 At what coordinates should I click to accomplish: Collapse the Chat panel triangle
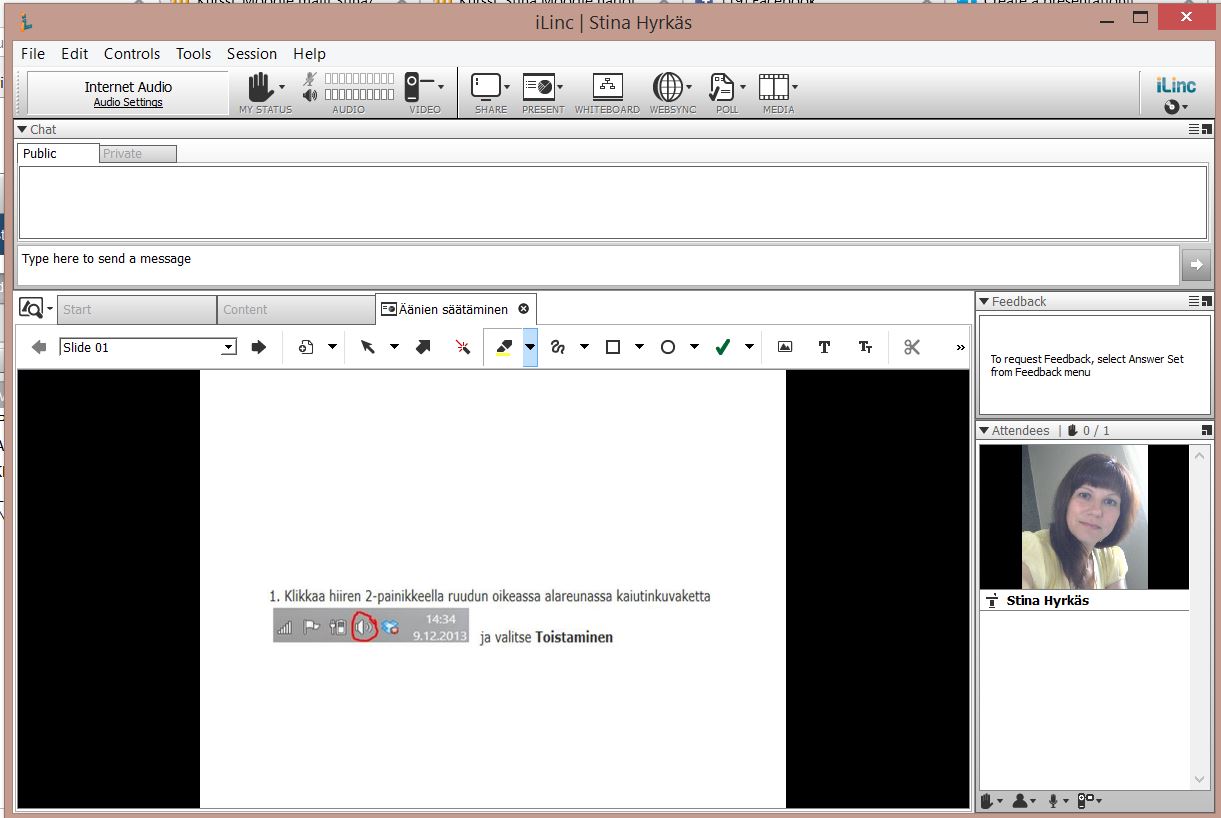click(22, 129)
